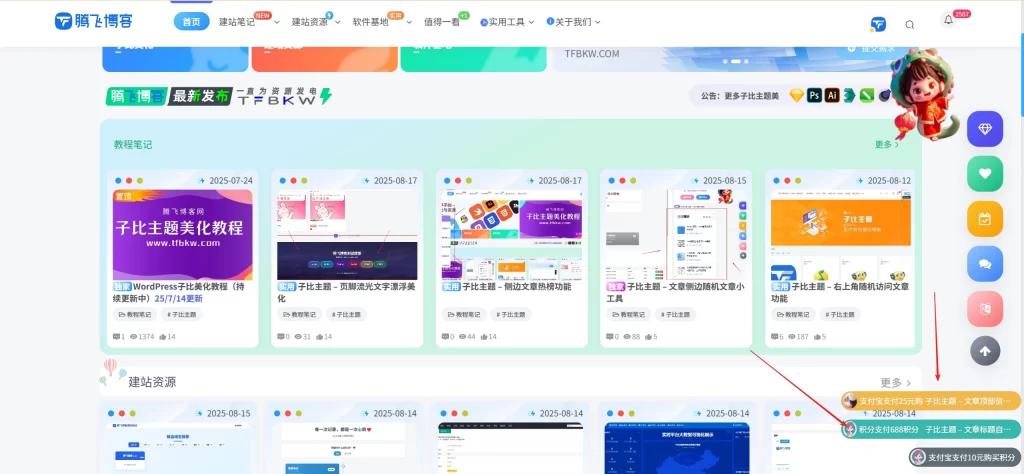Click date 2025-07-24 on first card

point(231,181)
